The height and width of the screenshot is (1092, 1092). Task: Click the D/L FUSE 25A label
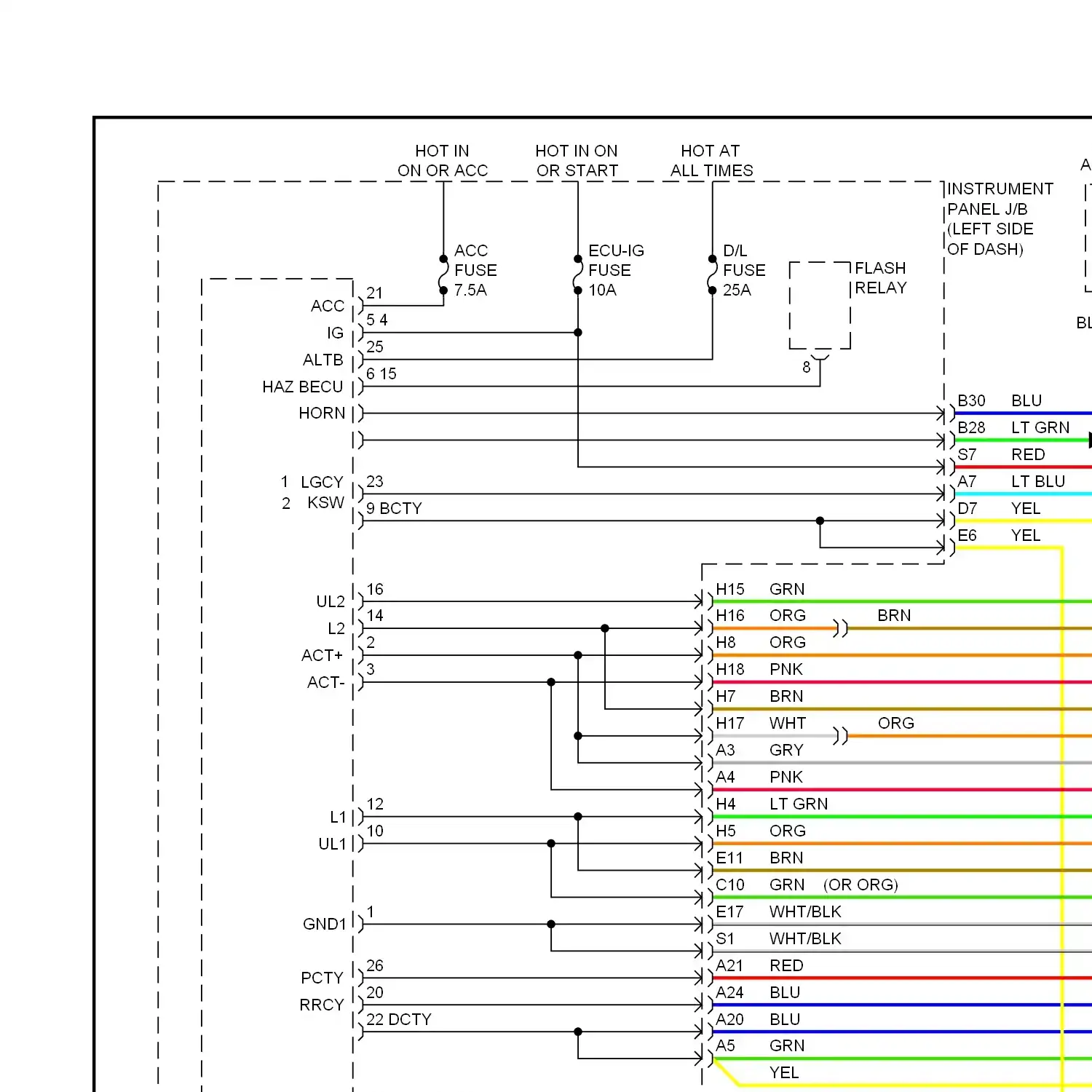(x=744, y=270)
